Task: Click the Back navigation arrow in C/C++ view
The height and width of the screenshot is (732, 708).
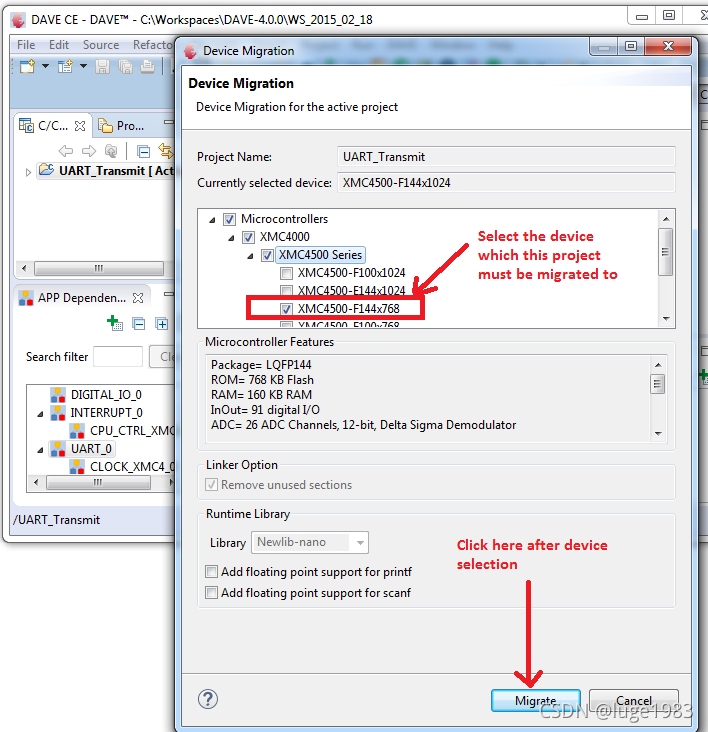Action: [x=66, y=151]
